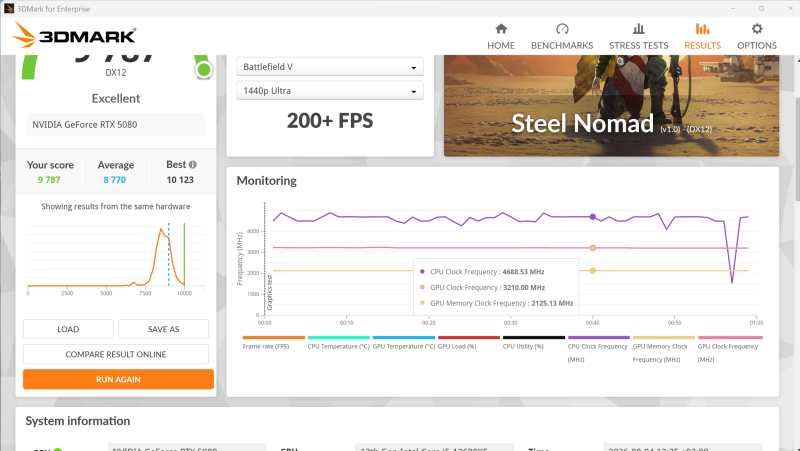
Task: Toggle GPU Temperature legend series
Action: (404, 343)
